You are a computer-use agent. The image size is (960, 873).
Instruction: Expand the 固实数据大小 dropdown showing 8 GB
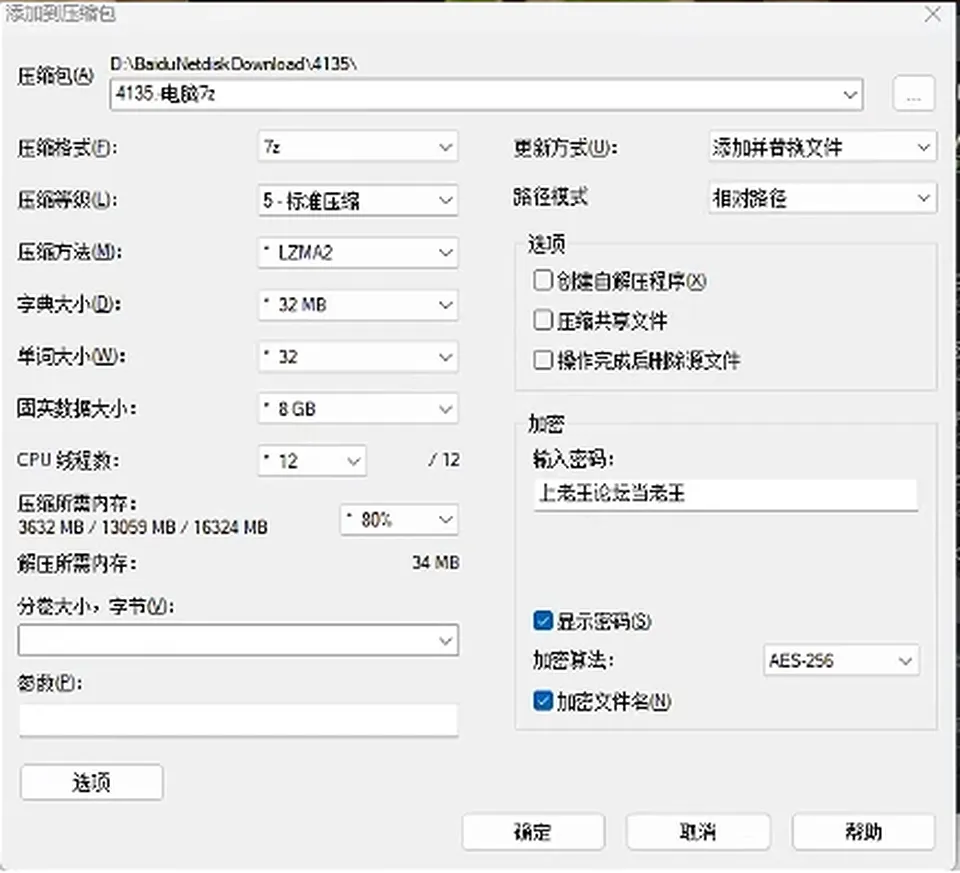pyautogui.click(x=358, y=408)
